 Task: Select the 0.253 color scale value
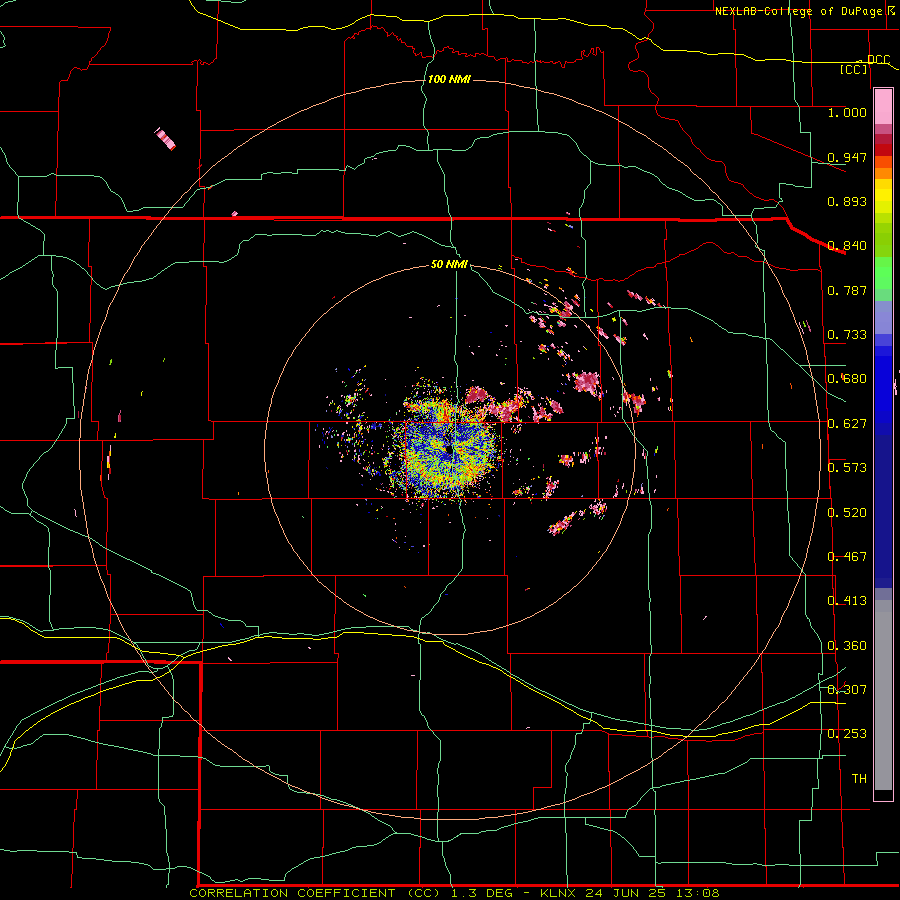[847, 734]
